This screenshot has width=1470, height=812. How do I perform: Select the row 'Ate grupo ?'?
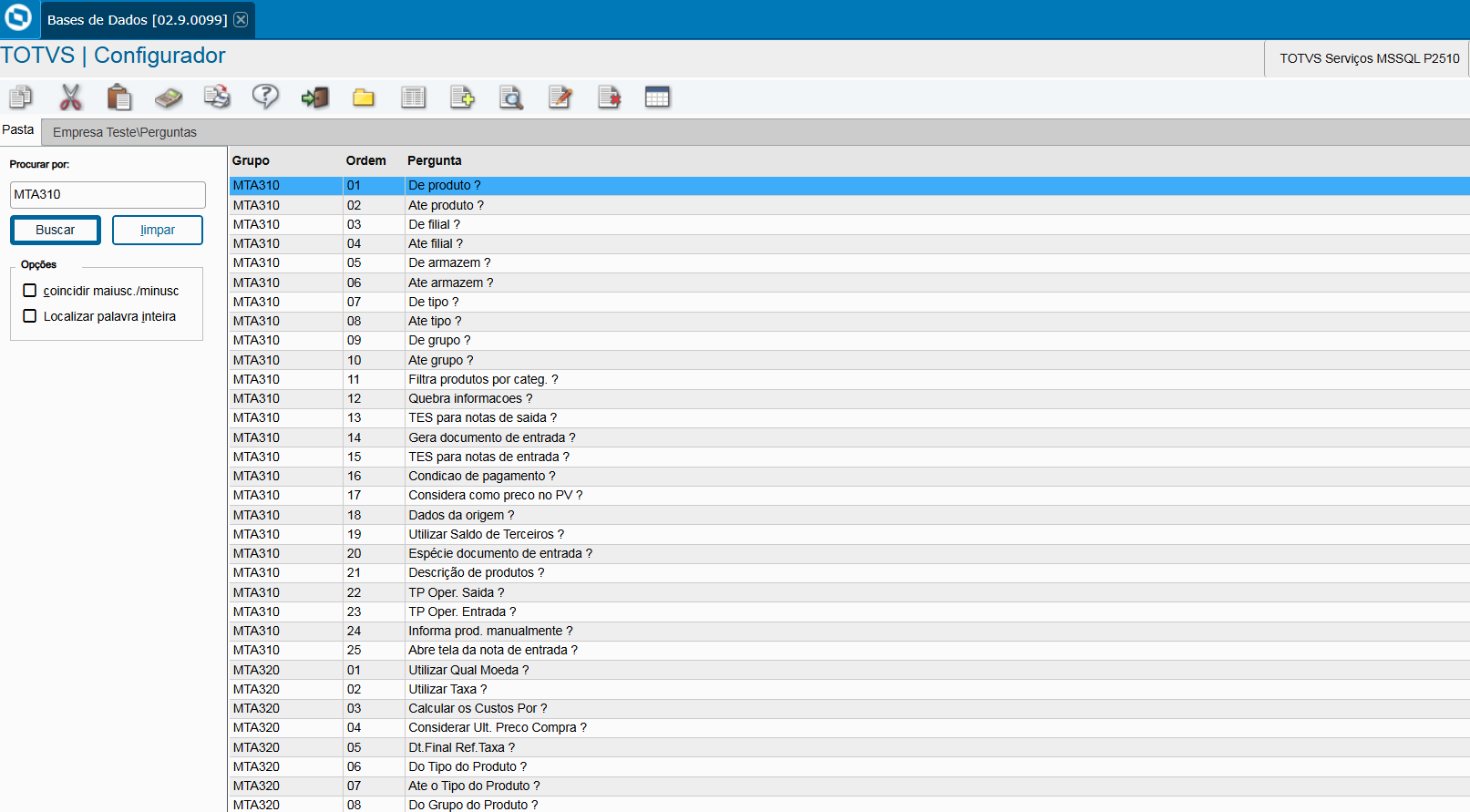click(849, 360)
